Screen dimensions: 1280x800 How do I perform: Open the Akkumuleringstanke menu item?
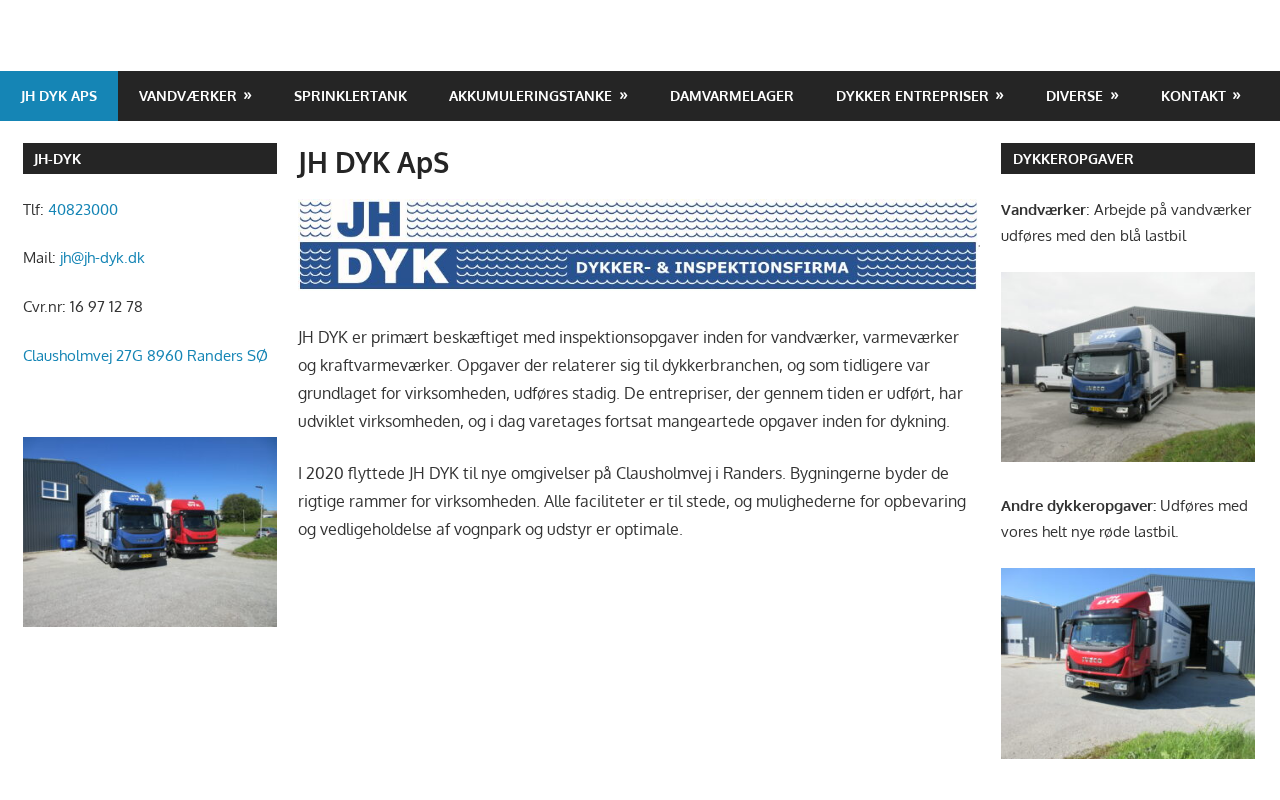tap(530, 96)
